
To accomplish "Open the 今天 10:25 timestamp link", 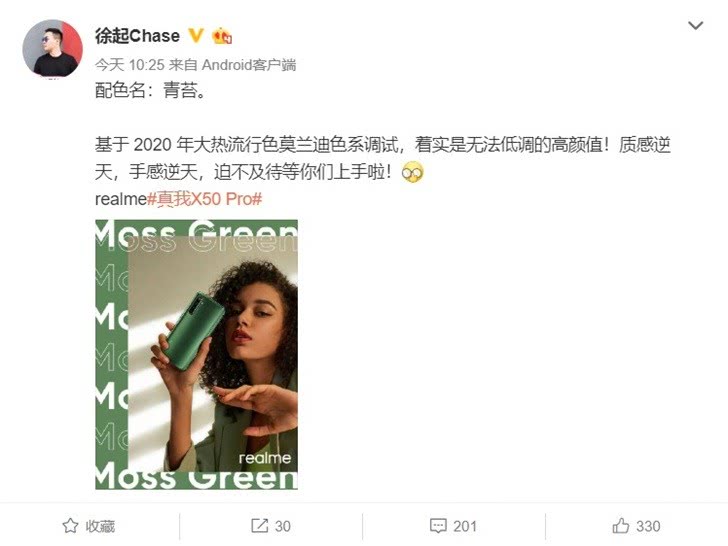I will (130, 65).
